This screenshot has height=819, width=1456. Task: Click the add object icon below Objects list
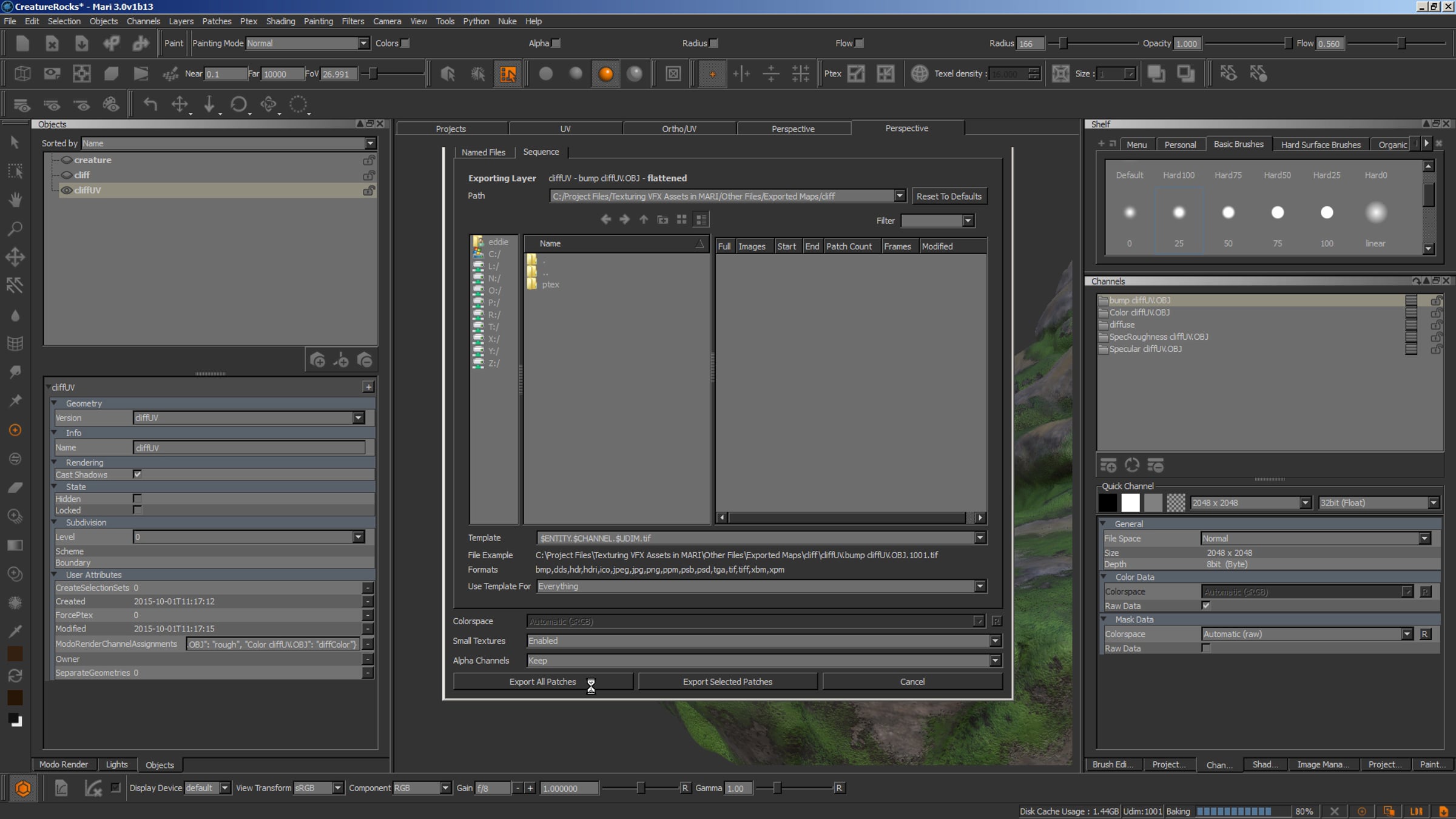[317, 361]
